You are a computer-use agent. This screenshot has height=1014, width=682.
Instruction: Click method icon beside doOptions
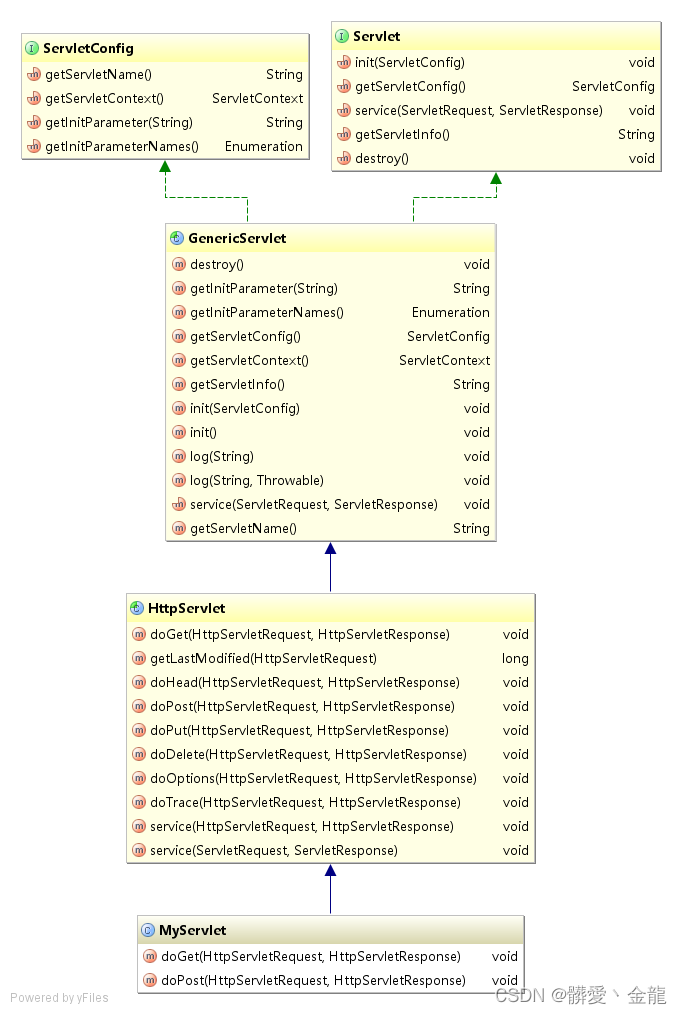coord(139,778)
